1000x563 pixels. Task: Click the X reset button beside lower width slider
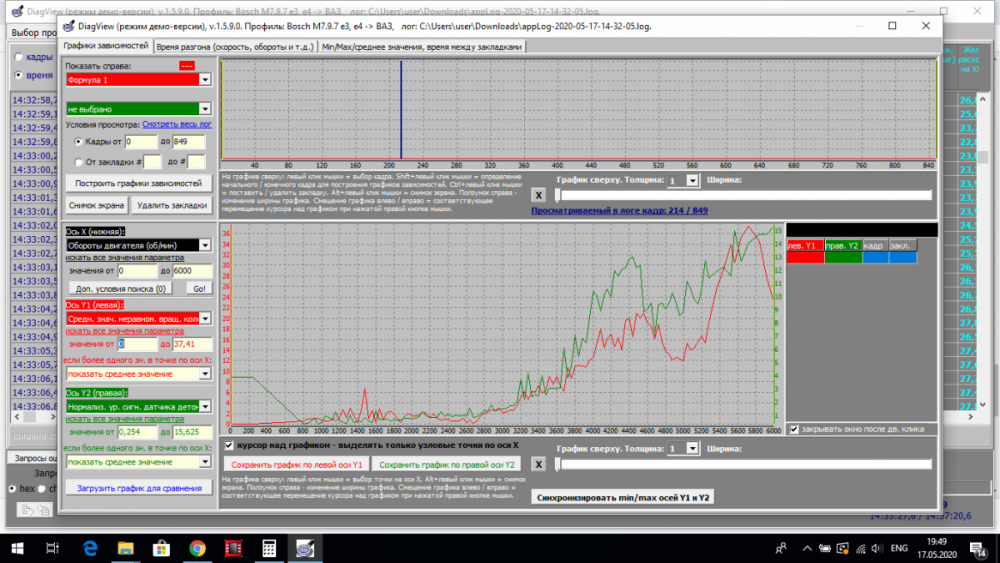[538, 464]
